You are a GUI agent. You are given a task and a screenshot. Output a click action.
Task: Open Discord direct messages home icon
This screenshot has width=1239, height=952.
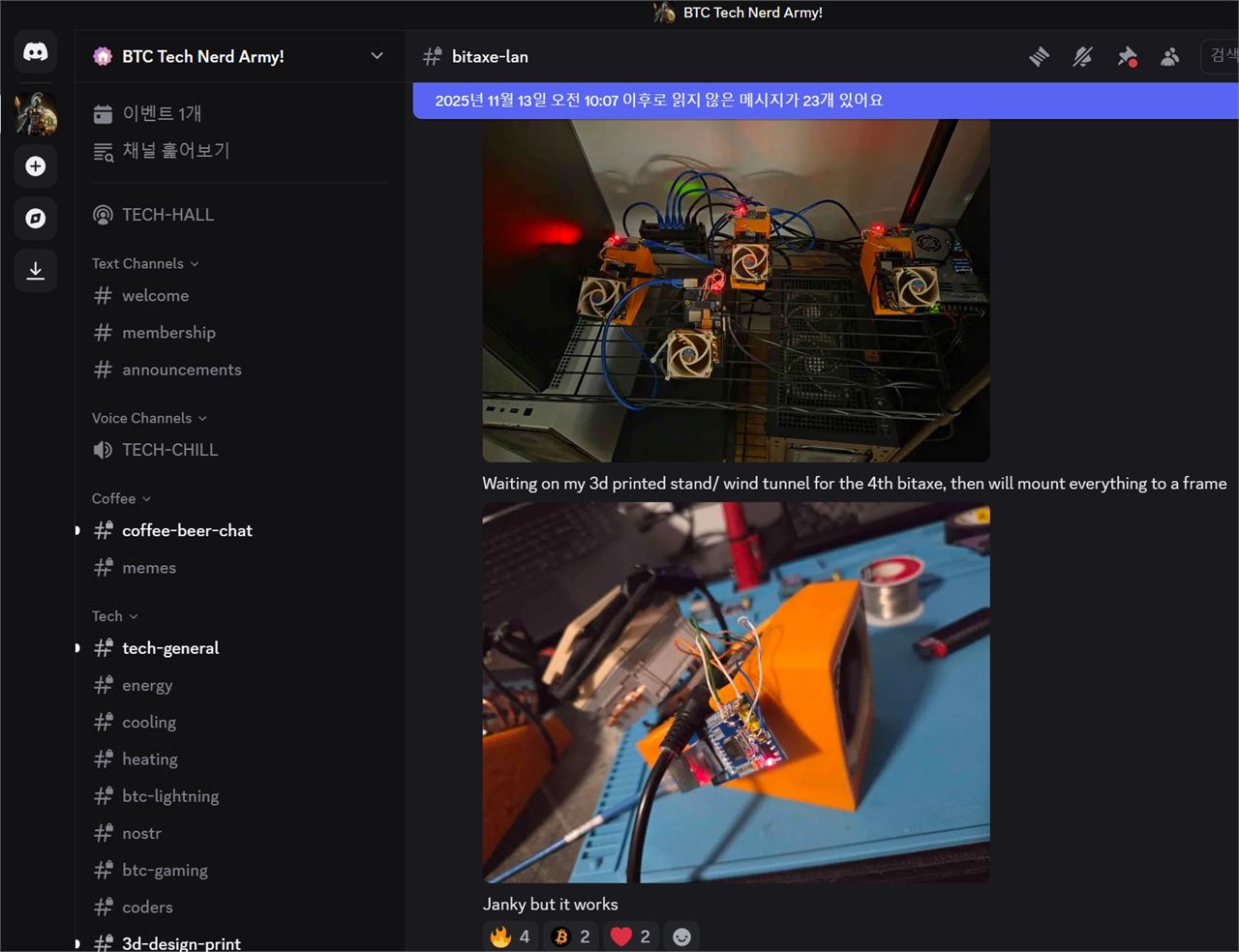(x=36, y=52)
